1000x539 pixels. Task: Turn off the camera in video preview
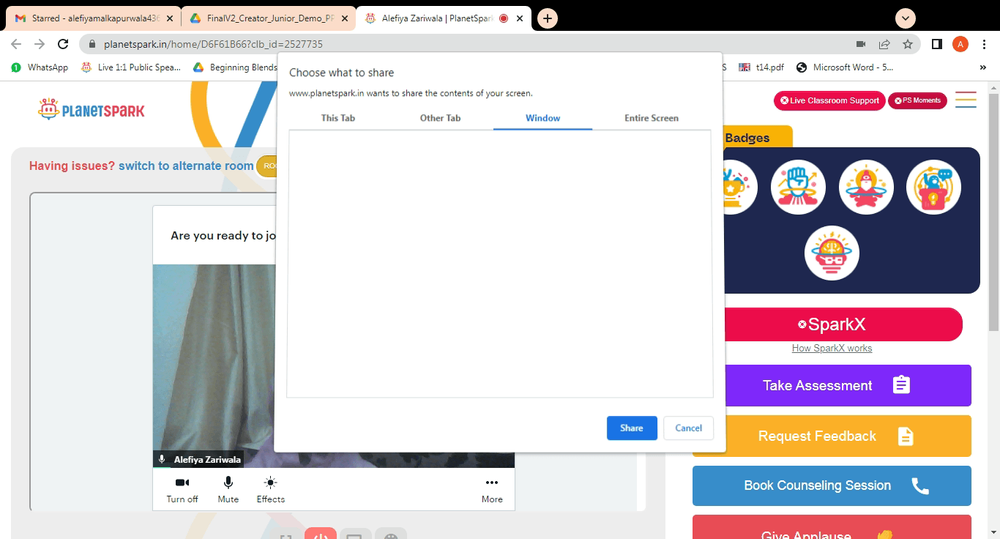pos(182,490)
